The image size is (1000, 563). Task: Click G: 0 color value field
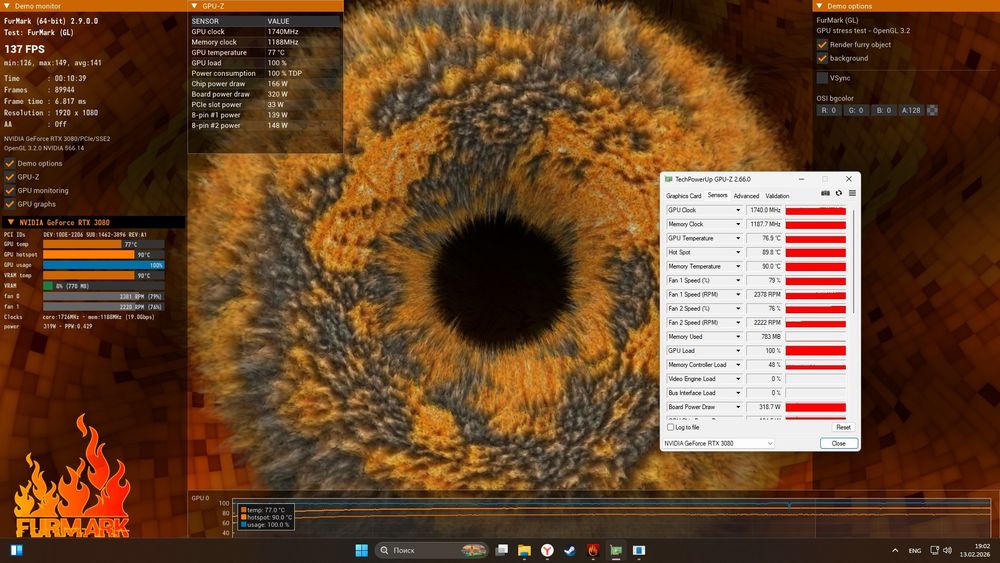click(x=856, y=110)
